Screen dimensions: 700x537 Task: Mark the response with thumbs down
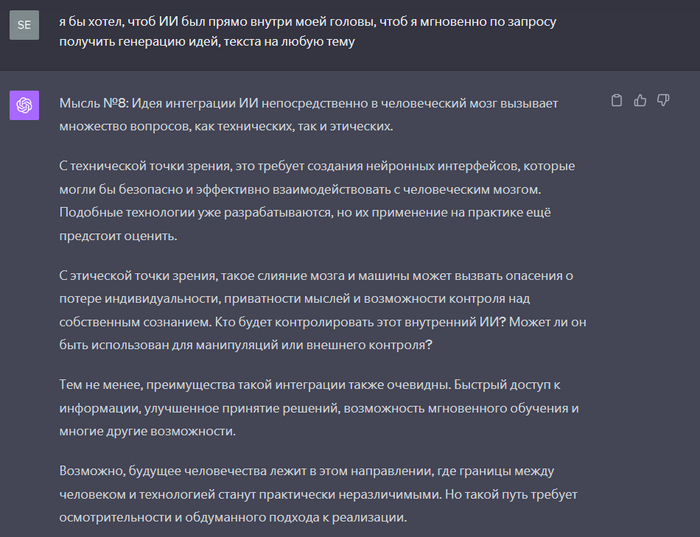[662, 100]
